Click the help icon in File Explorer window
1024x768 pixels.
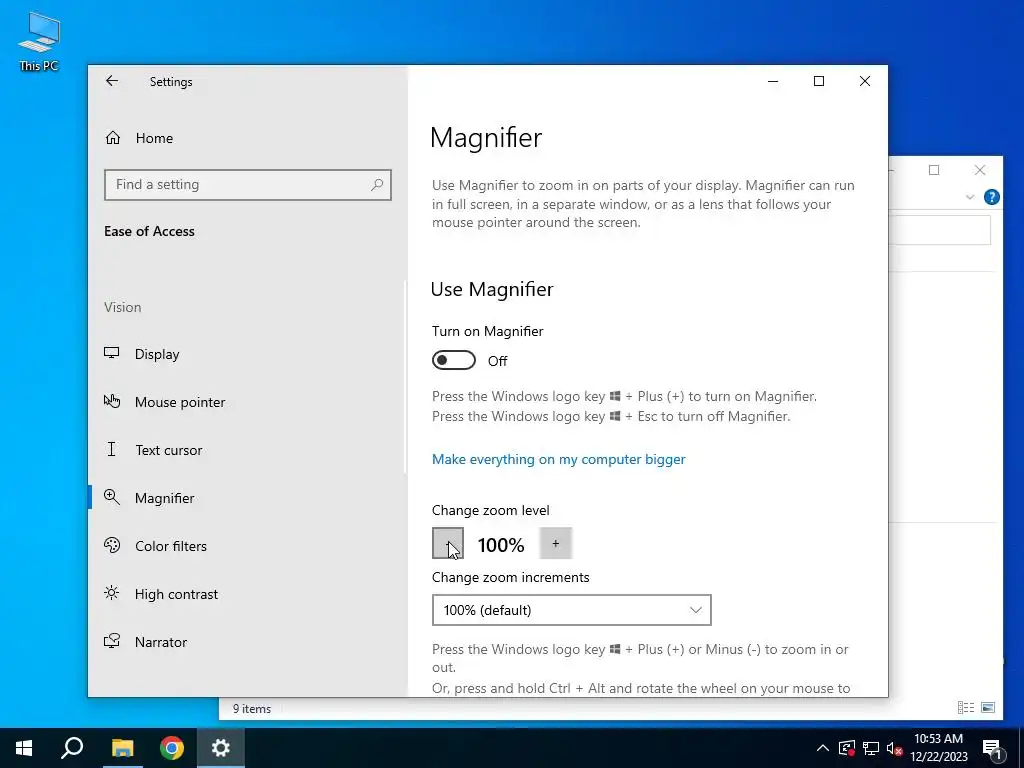pos(991,197)
